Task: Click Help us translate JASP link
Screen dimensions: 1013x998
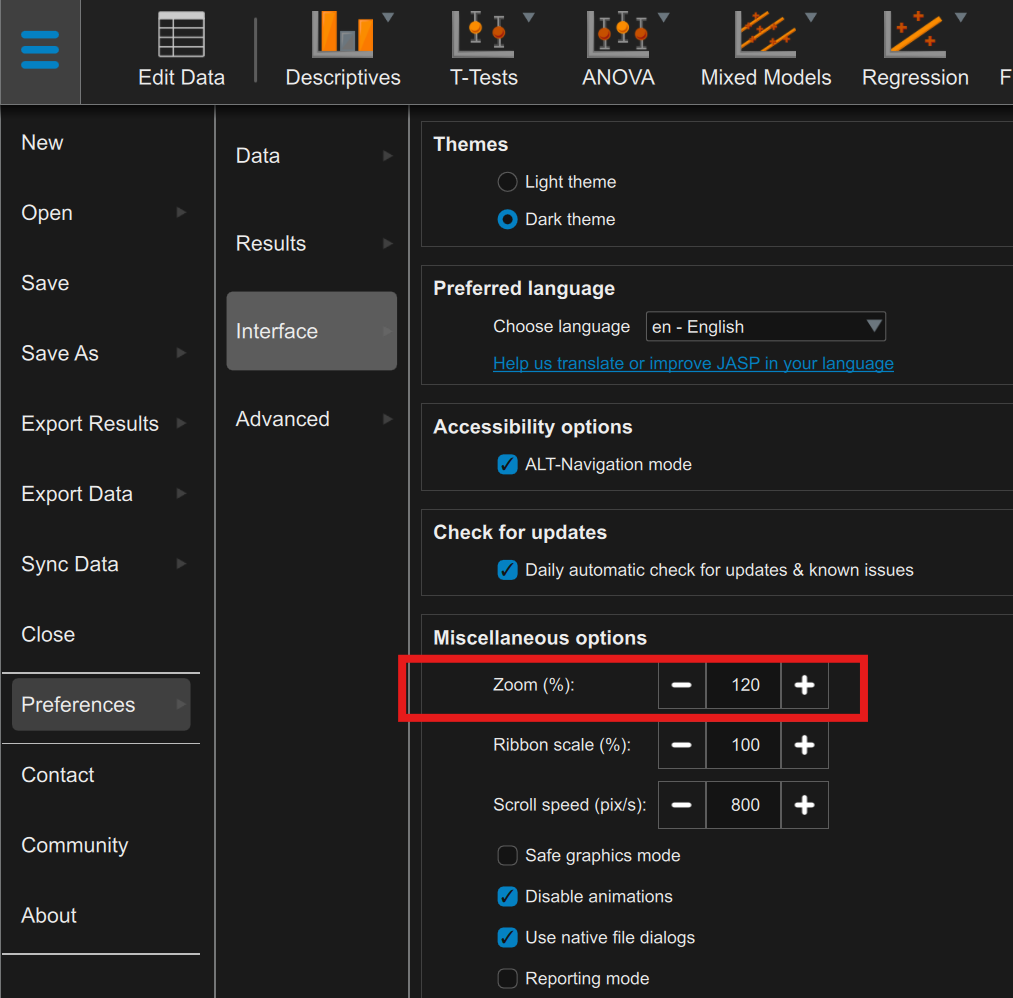Action: (x=693, y=363)
